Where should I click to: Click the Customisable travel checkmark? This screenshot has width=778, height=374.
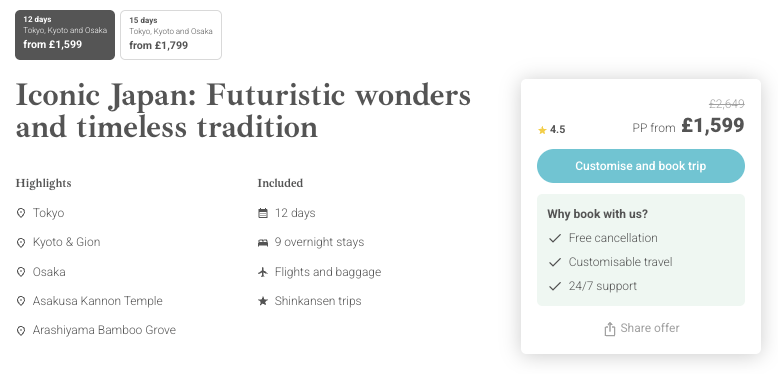(x=555, y=262)
